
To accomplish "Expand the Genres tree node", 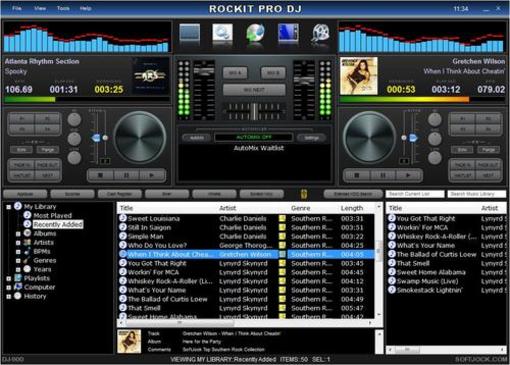I will [18, 260].
